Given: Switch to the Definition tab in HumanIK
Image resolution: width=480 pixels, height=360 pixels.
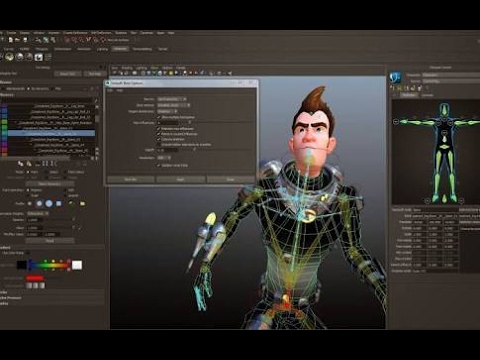Looking at the screenshot, I should click(x=409, y=95).
